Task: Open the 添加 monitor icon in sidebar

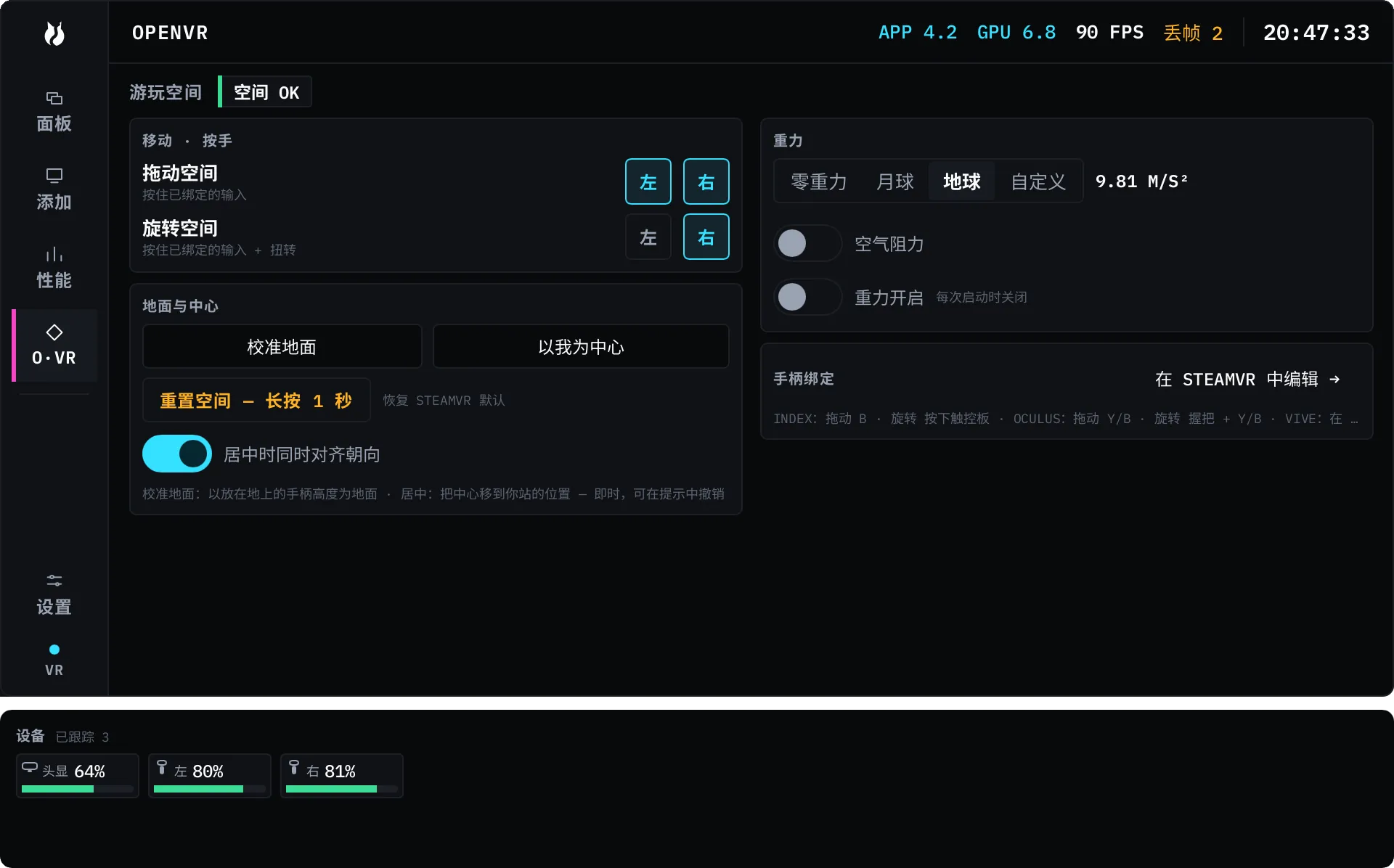Action: (54, 176)
